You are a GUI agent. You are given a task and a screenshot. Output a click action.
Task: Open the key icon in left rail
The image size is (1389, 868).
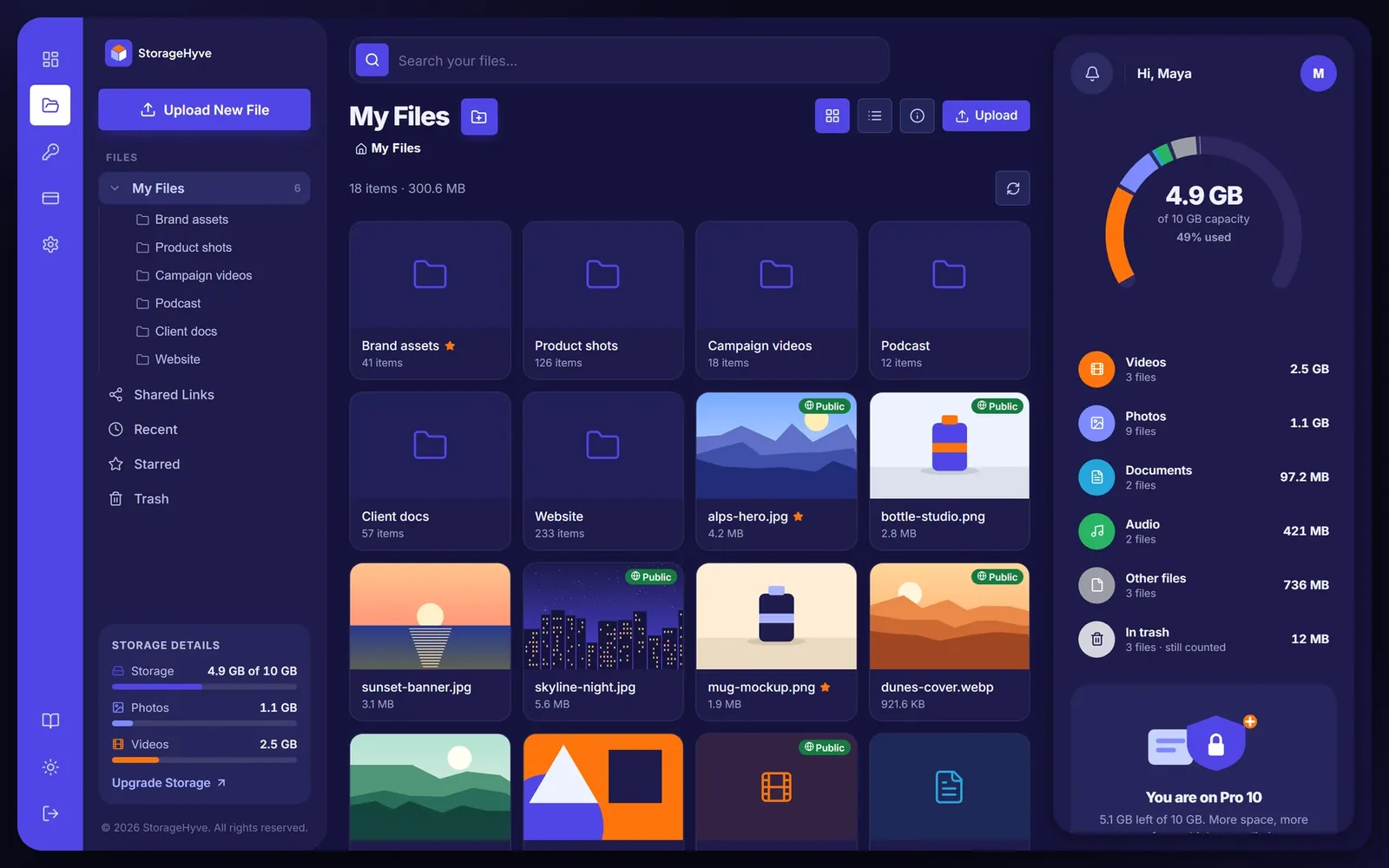[50, 152]
